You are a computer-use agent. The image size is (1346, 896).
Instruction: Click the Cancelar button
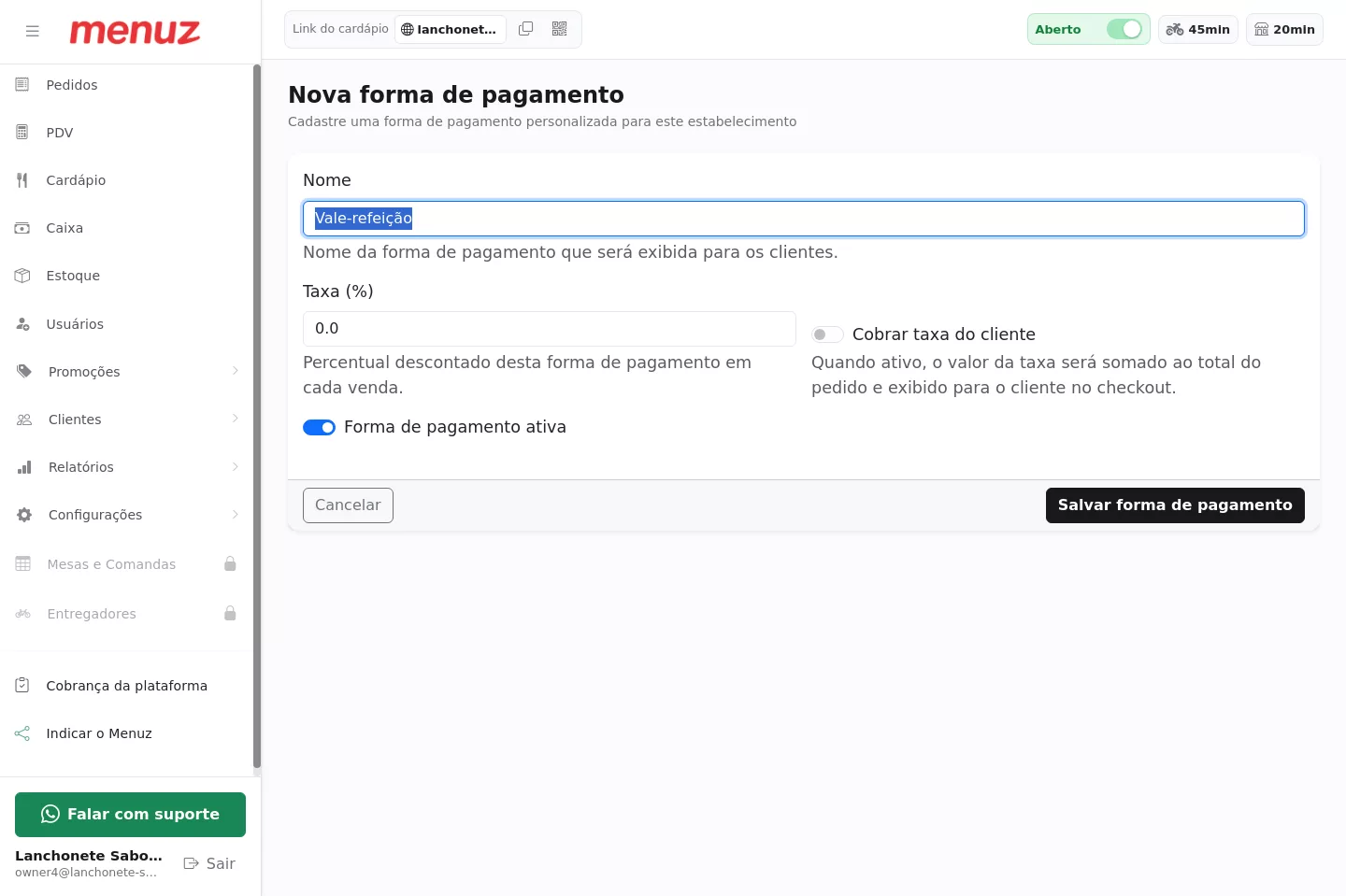[348, 505]
